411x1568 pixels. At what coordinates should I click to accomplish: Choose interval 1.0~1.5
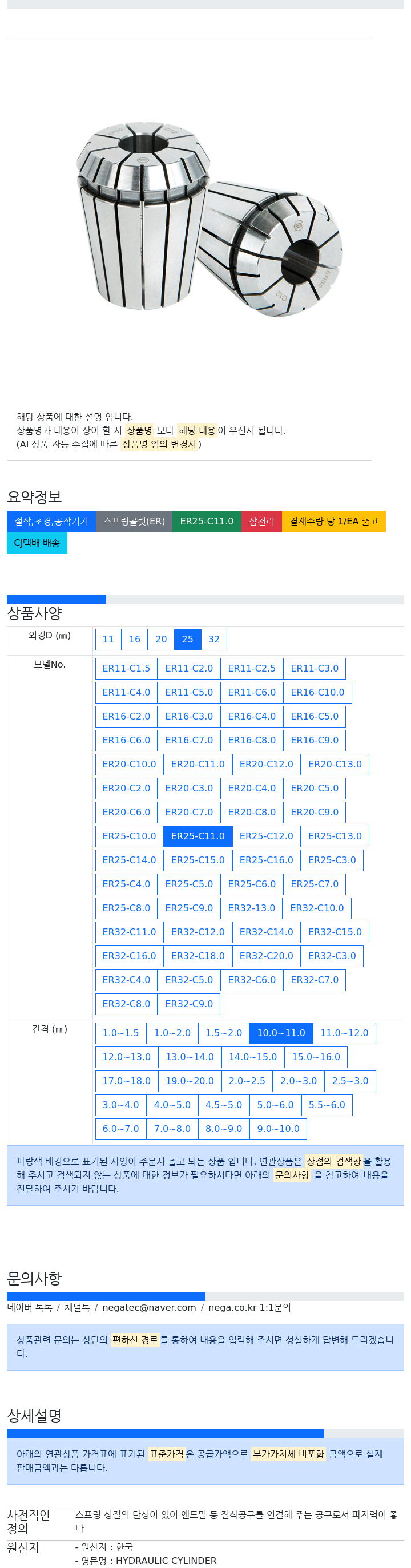coord(120,1033)
